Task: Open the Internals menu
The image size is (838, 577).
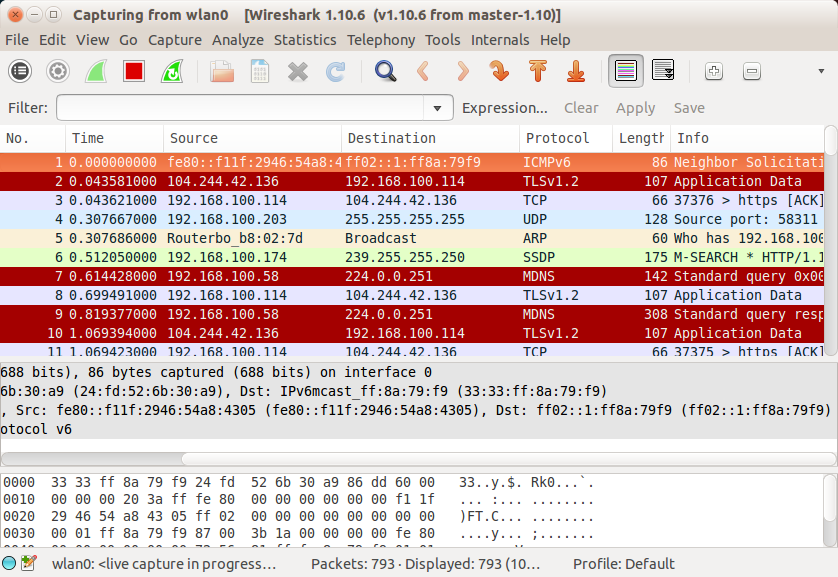Action: [x=500, y=40]
